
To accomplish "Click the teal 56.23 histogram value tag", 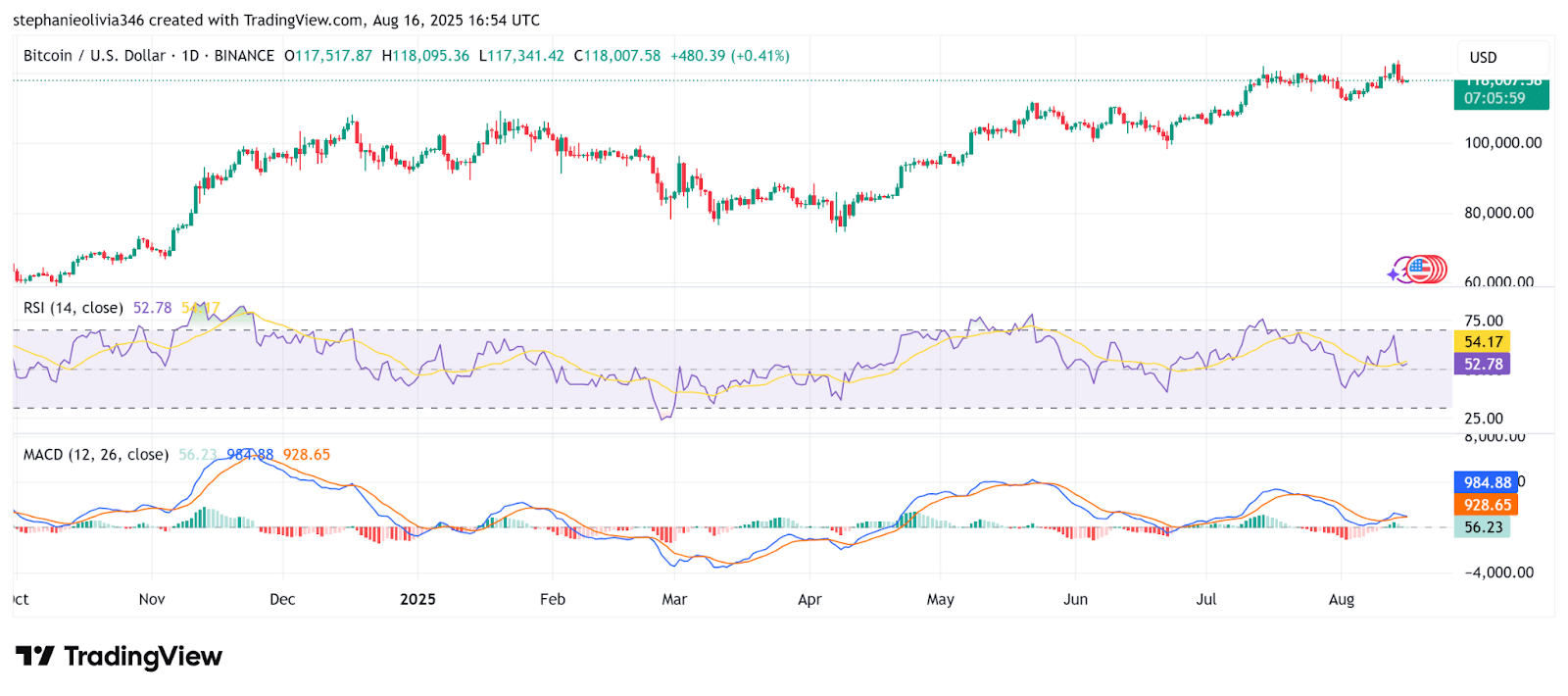I will (1482, 527).
